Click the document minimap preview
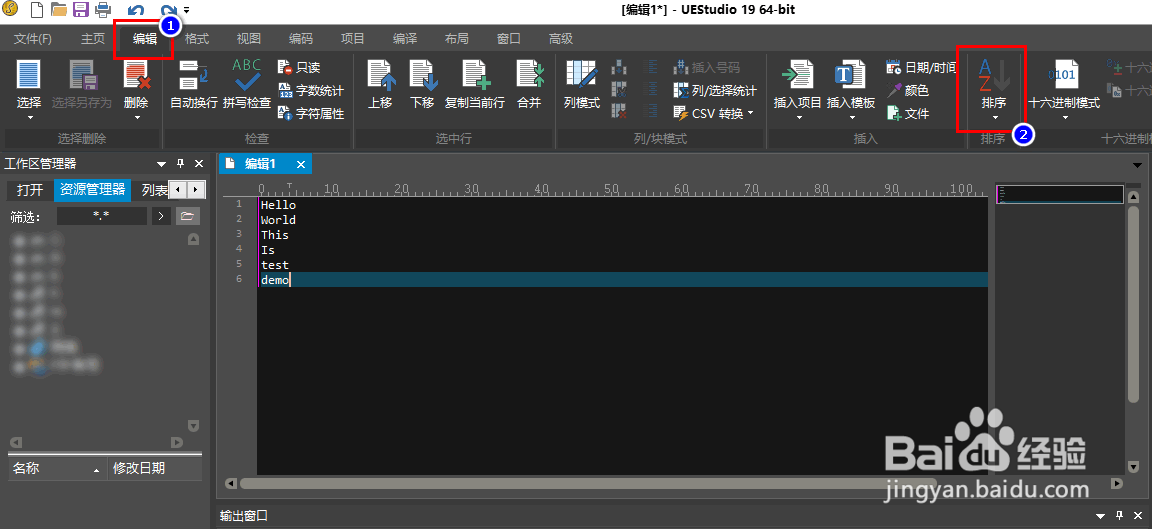The image size is (1152, 529). (1059, 194)
